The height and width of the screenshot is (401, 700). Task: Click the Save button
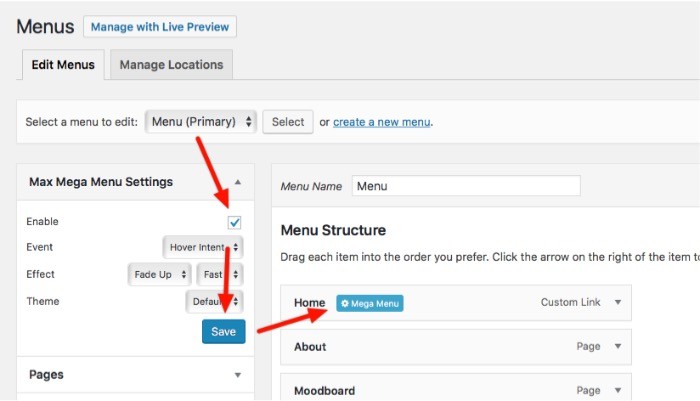(223, 332)
